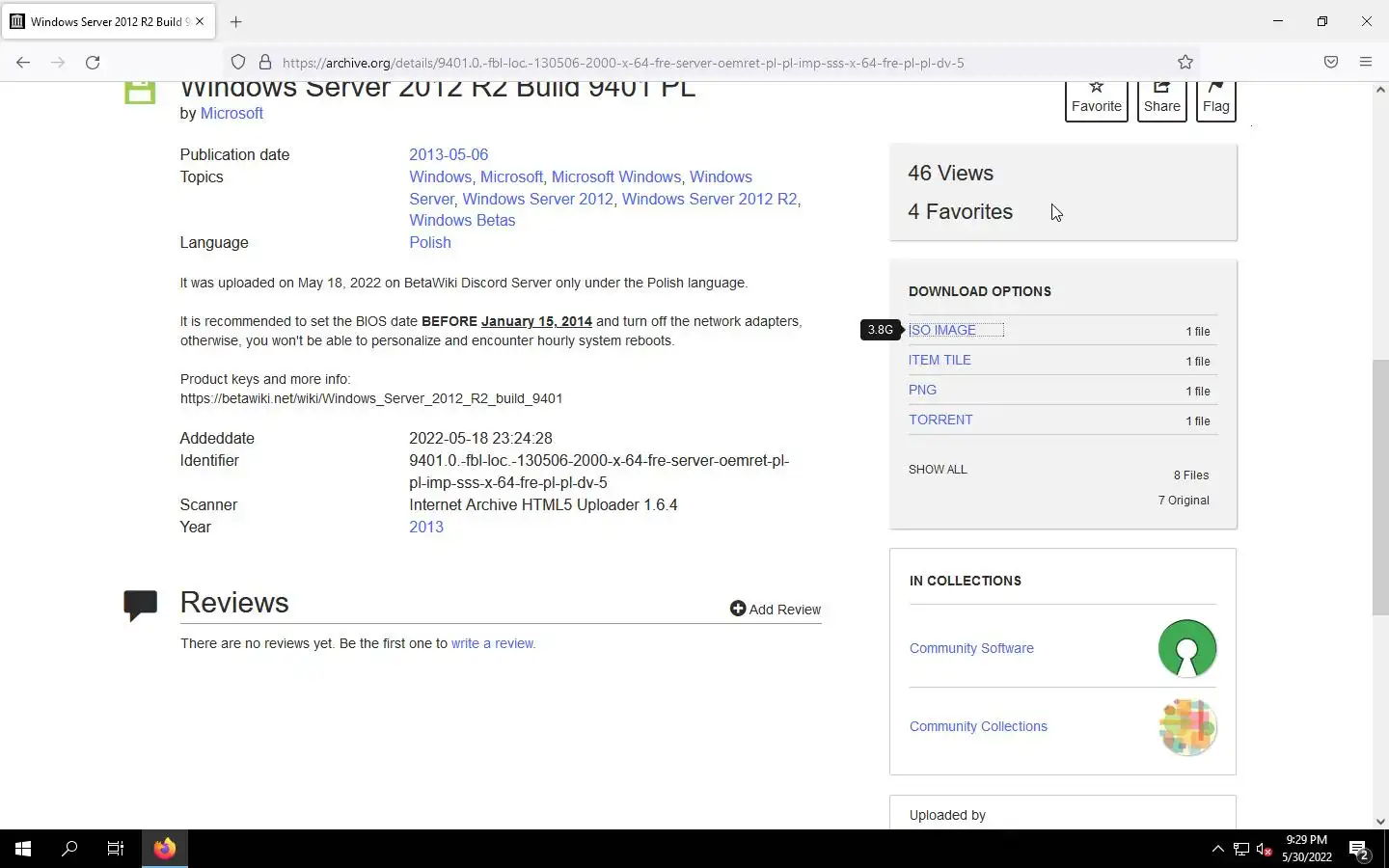
Task: Click the Reviews speech bubble icon
Action: click(140, 605)
